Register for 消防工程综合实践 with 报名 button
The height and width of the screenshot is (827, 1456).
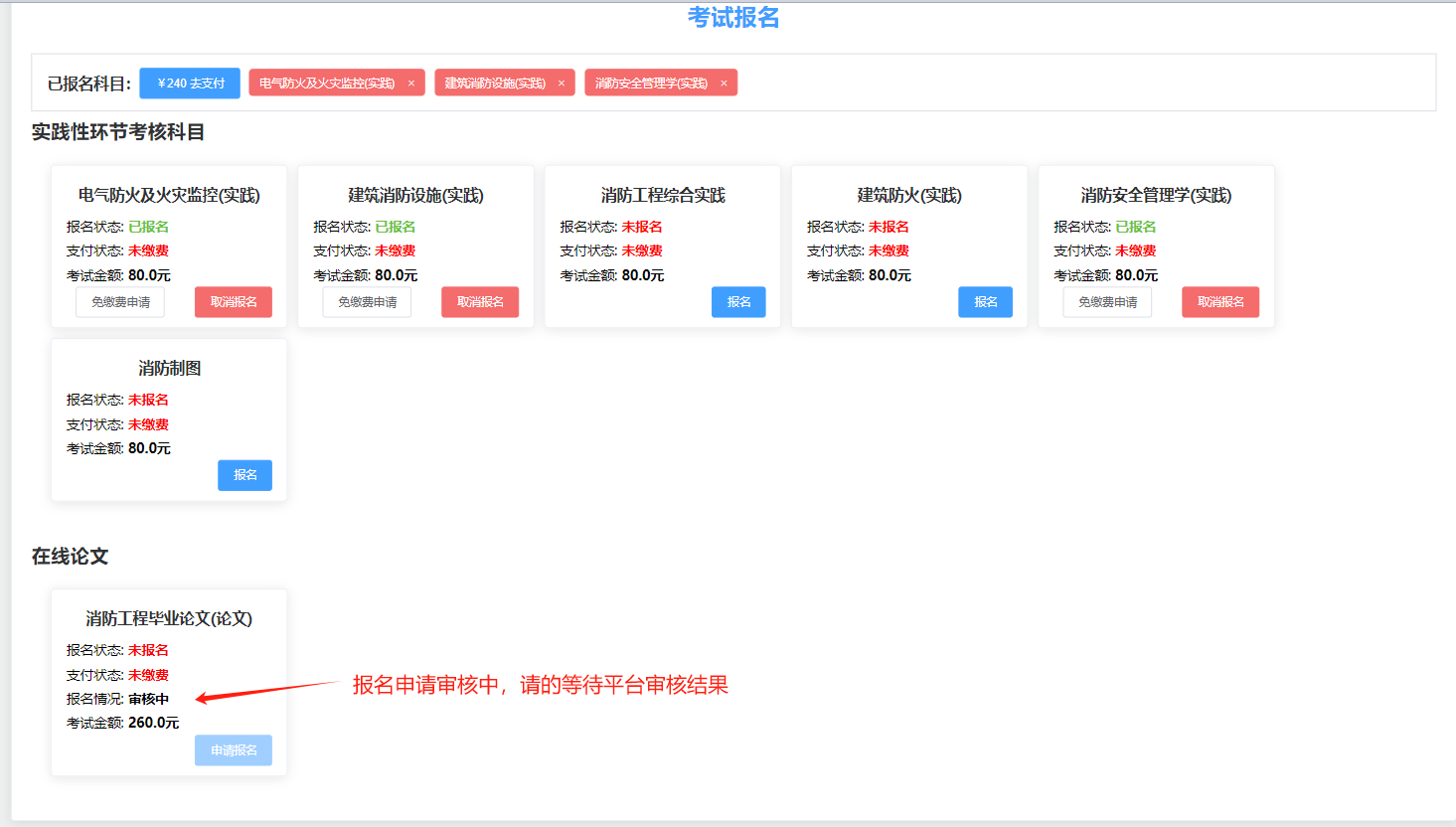coord(738,302)
